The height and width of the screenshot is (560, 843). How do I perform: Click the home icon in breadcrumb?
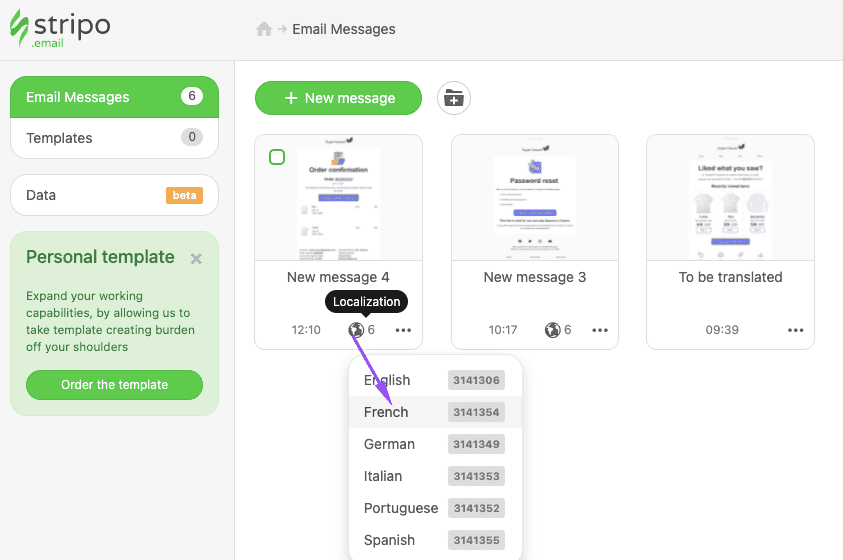(264, 29)
